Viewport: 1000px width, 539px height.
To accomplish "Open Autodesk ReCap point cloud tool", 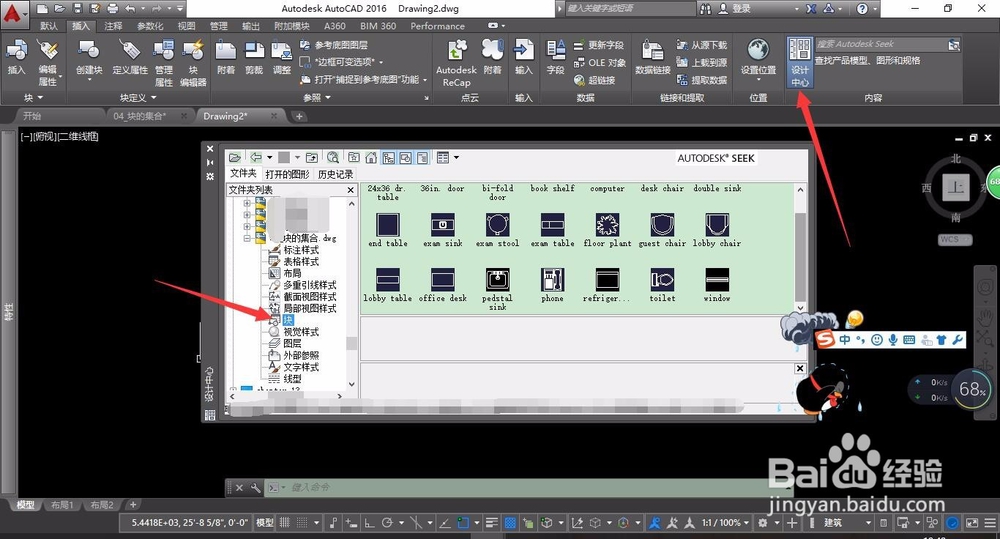I will click(456, 63).
